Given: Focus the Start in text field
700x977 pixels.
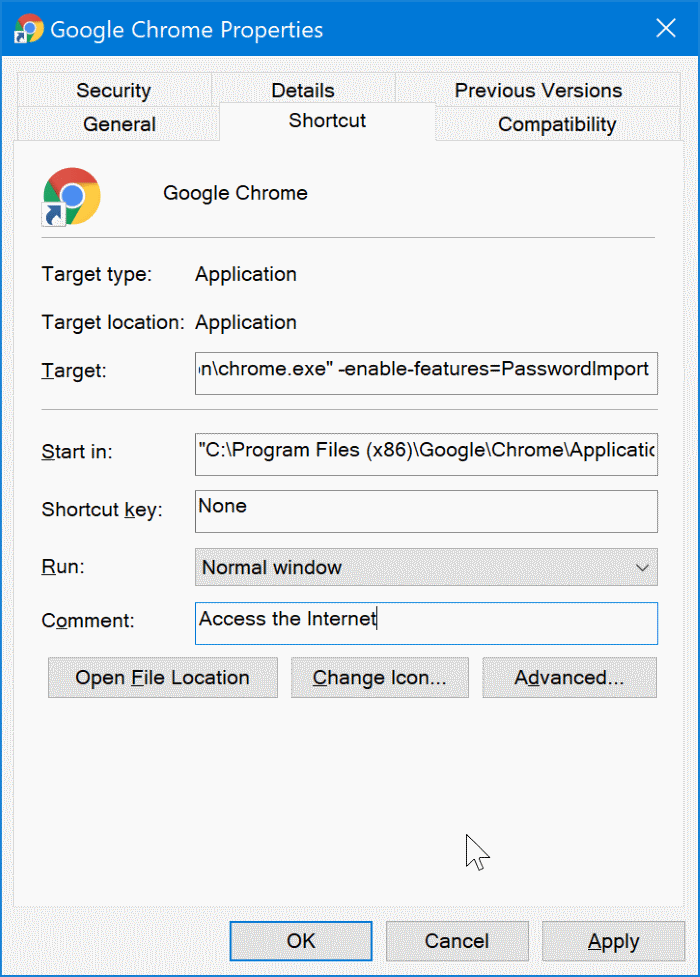Looking at the screenshot, I should pyautogui.click(x=426, y=452).
